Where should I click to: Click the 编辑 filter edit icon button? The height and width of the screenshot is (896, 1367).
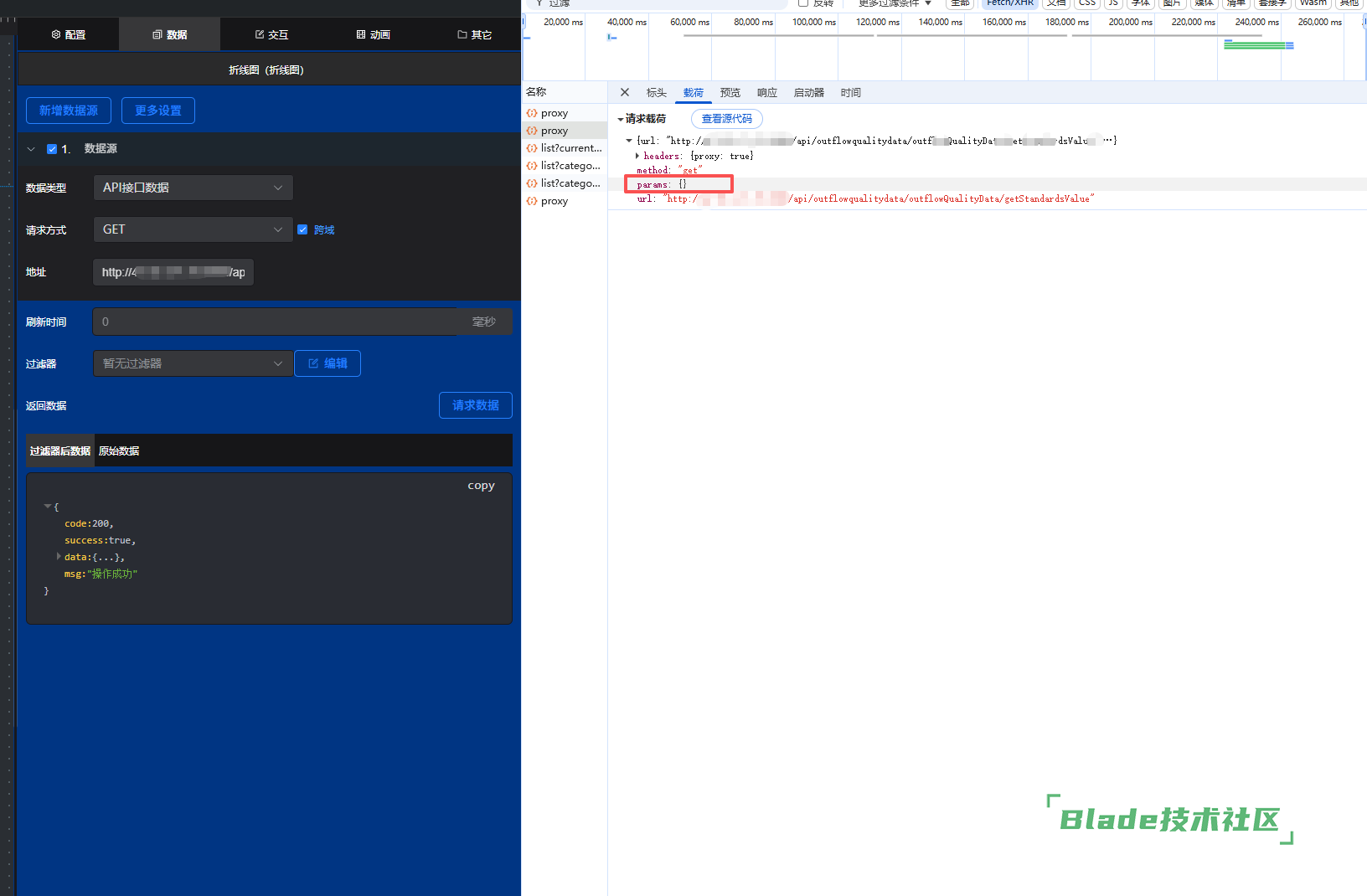coord(328,363)
